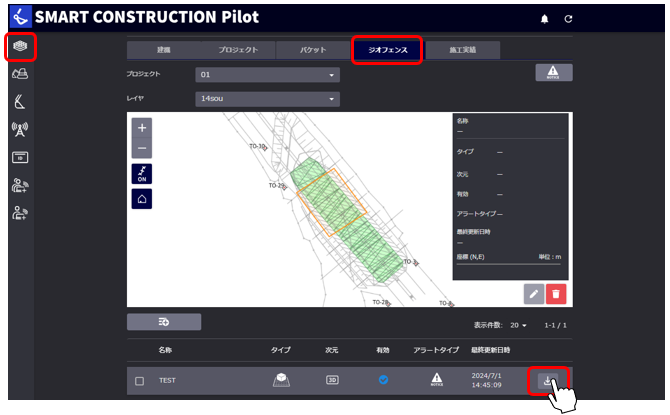
Task: Expand the プロジェクト dropdown showing 01
Action: [x=267, y=74]
